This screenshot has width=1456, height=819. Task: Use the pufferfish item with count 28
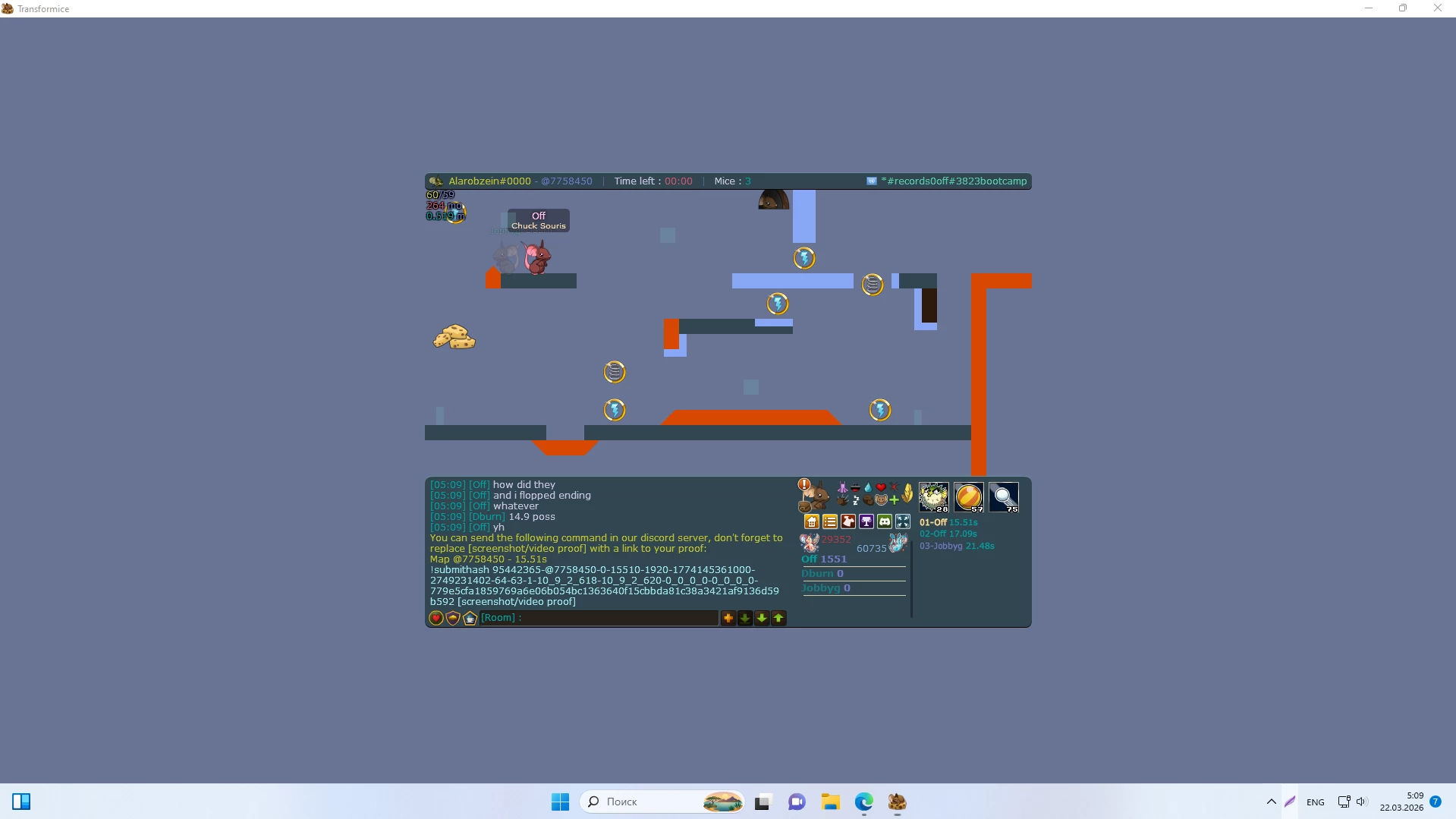point(934,497)
